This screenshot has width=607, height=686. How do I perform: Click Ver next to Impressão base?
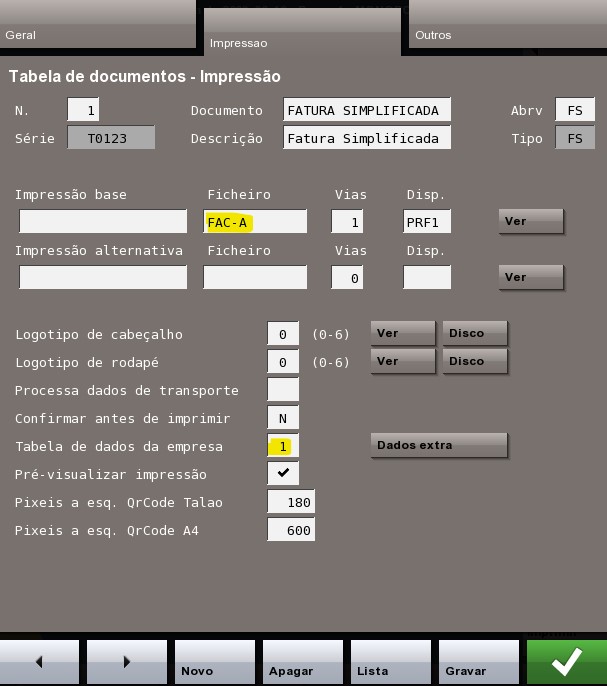point(530,221)
